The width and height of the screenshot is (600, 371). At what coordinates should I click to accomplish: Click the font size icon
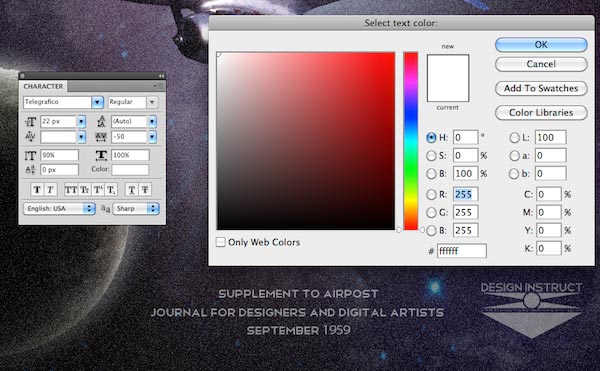coord(30,122)
